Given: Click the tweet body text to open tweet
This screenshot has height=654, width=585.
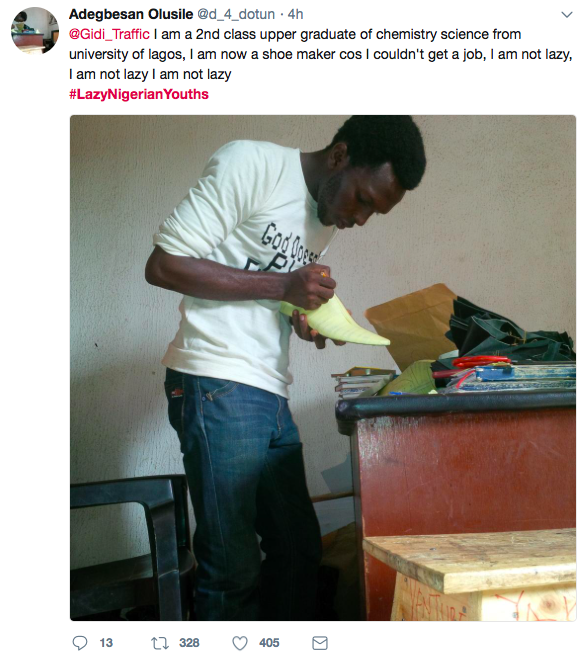Looking at the screenshot, I should (320, 54).
